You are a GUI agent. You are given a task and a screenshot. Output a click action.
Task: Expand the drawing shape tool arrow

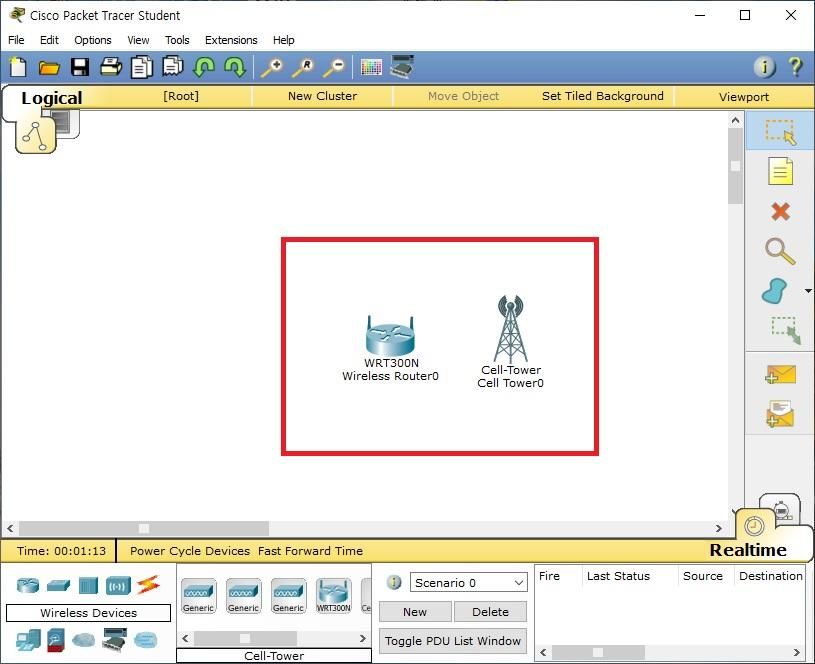click(807, 292)
